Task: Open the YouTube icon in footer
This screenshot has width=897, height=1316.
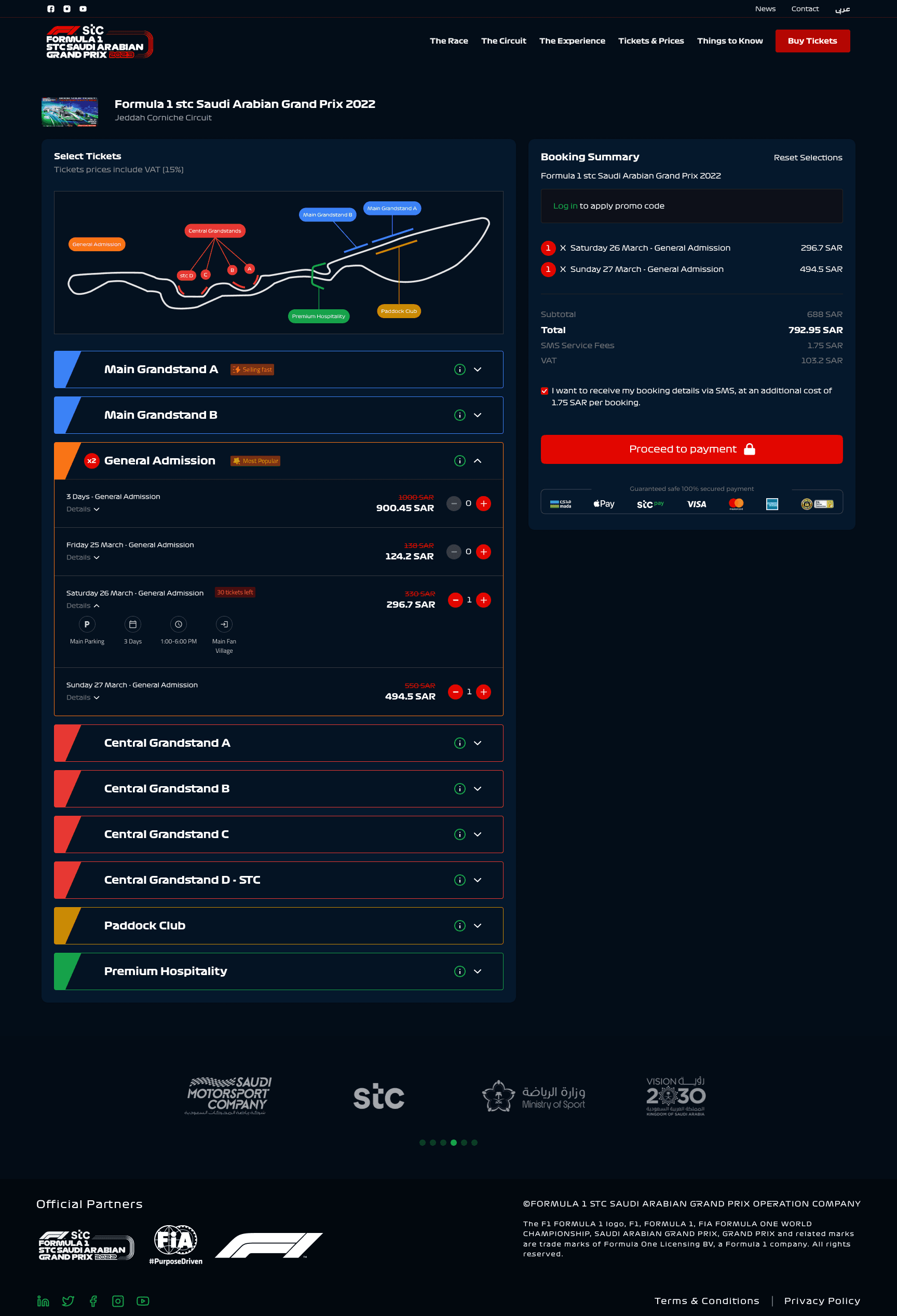Action: 143,1301
